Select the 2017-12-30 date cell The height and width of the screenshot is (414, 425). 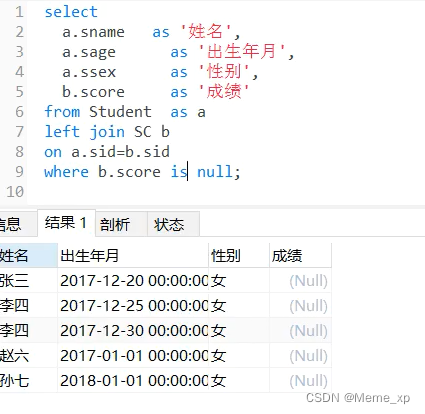[x=133, y=330]
